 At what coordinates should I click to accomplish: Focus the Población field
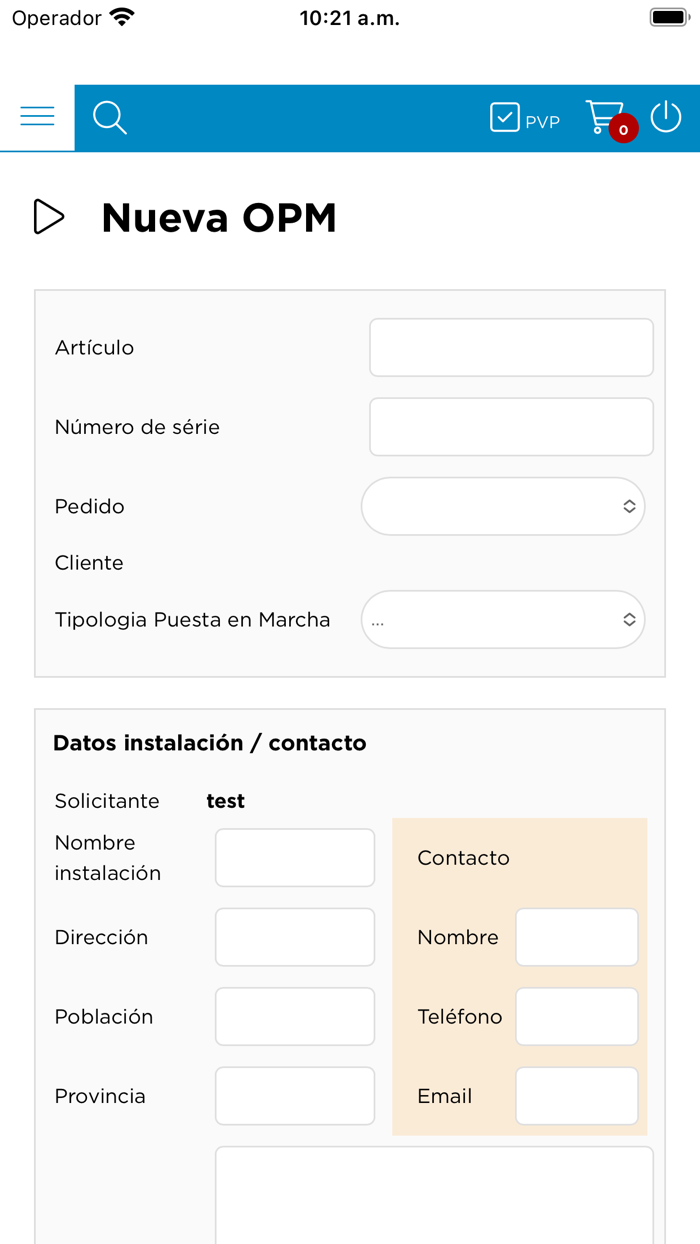point(295,1016)
